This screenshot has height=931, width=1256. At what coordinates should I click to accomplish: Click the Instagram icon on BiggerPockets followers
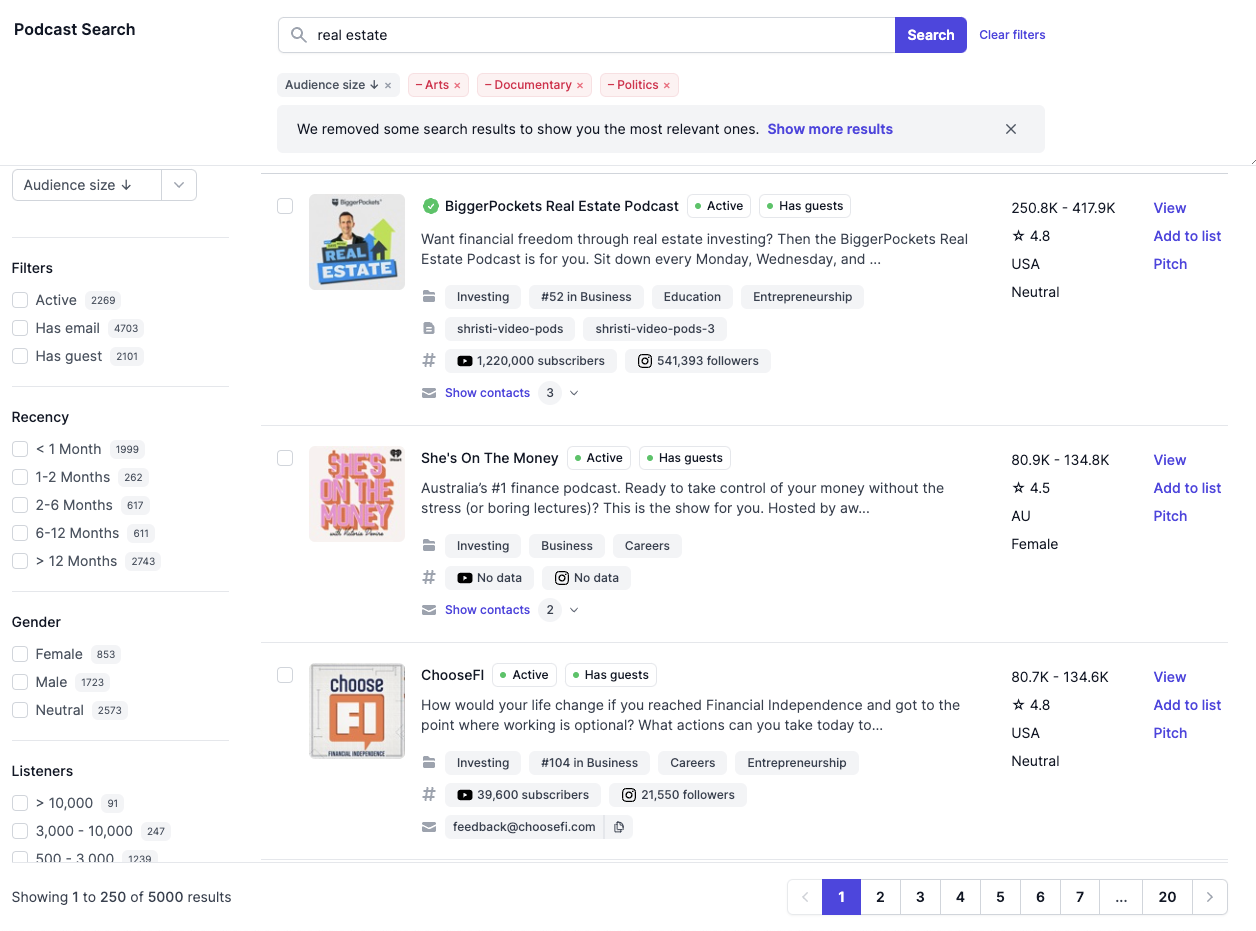tap(645, 361)
